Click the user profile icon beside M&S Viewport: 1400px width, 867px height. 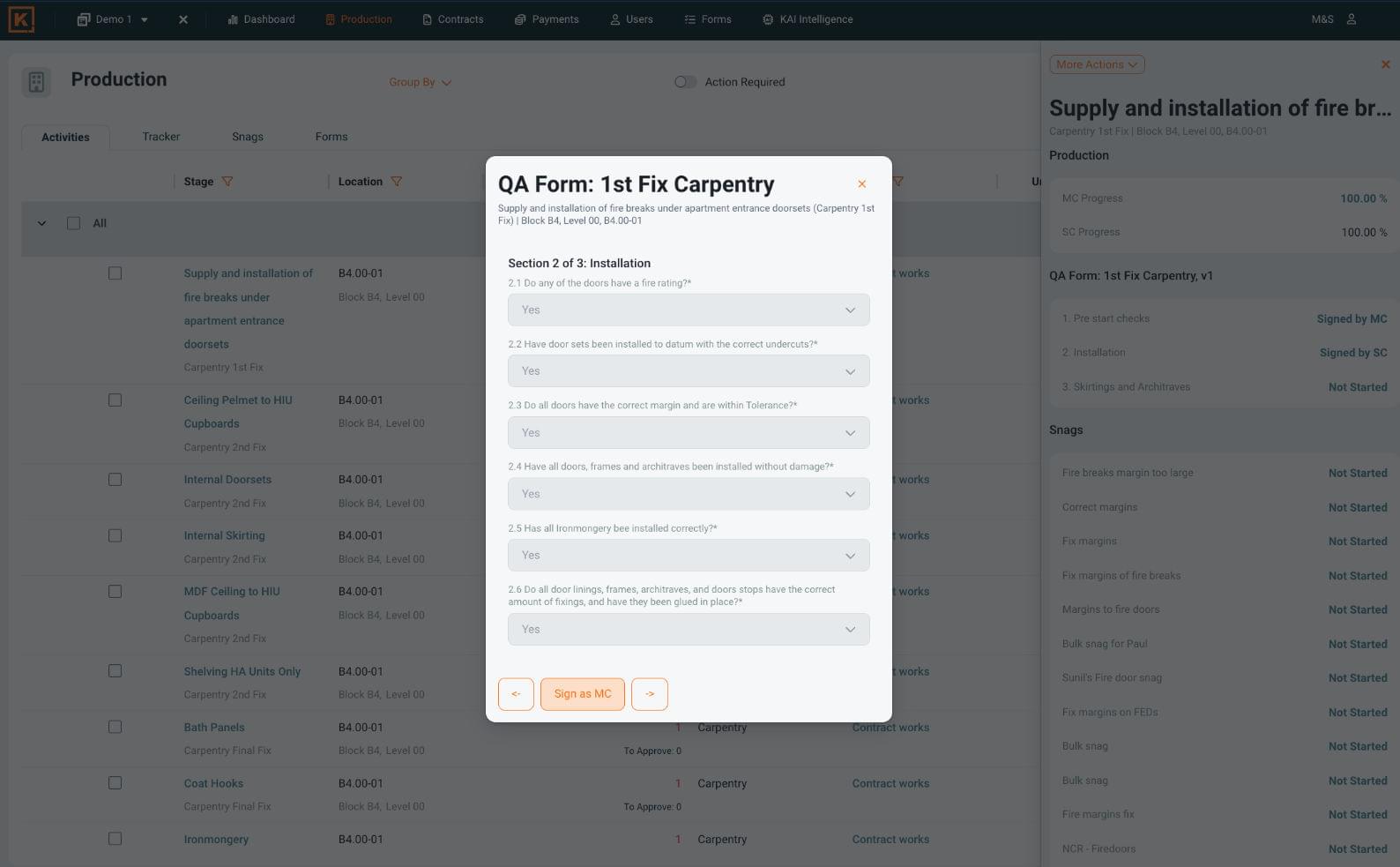[1351, 19]
